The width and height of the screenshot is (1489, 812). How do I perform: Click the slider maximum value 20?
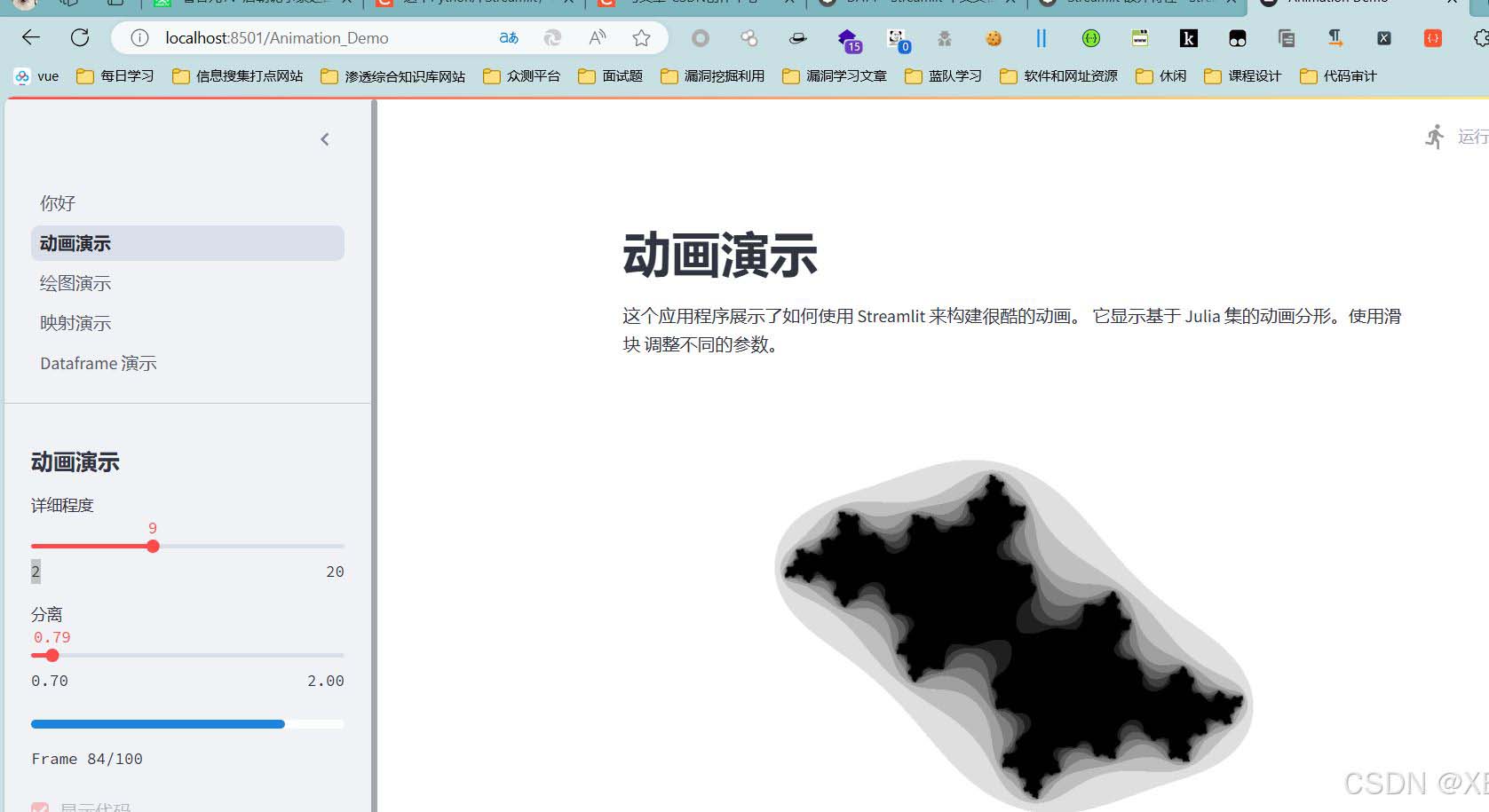(x=335, y=572)
